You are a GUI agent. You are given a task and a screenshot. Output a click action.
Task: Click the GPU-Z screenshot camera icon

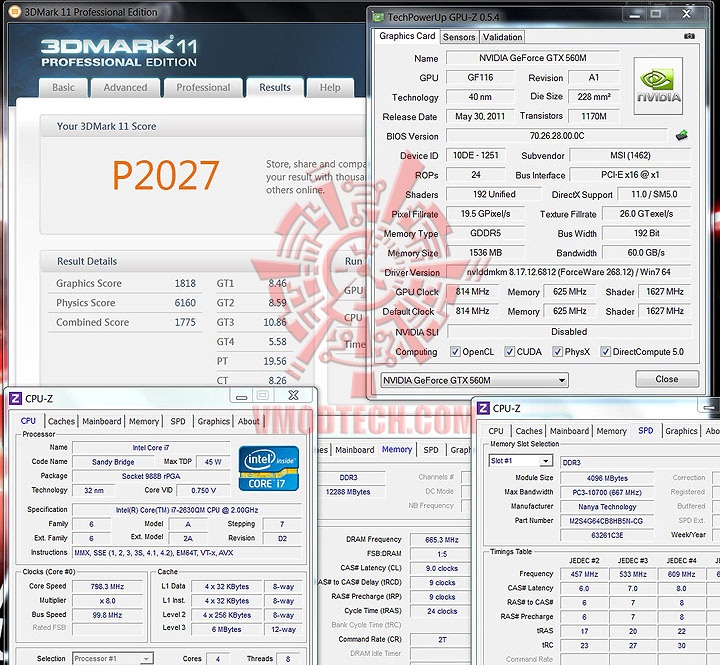coord(689,36)
